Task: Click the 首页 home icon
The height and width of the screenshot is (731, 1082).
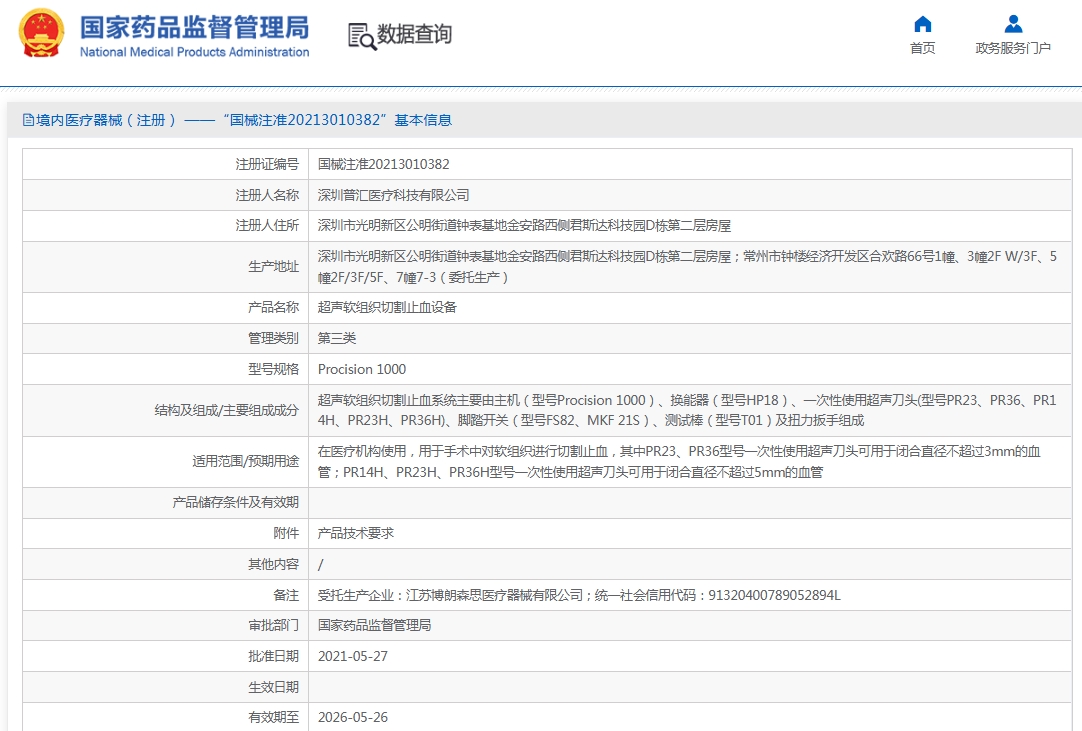Action: click(923, 24)
